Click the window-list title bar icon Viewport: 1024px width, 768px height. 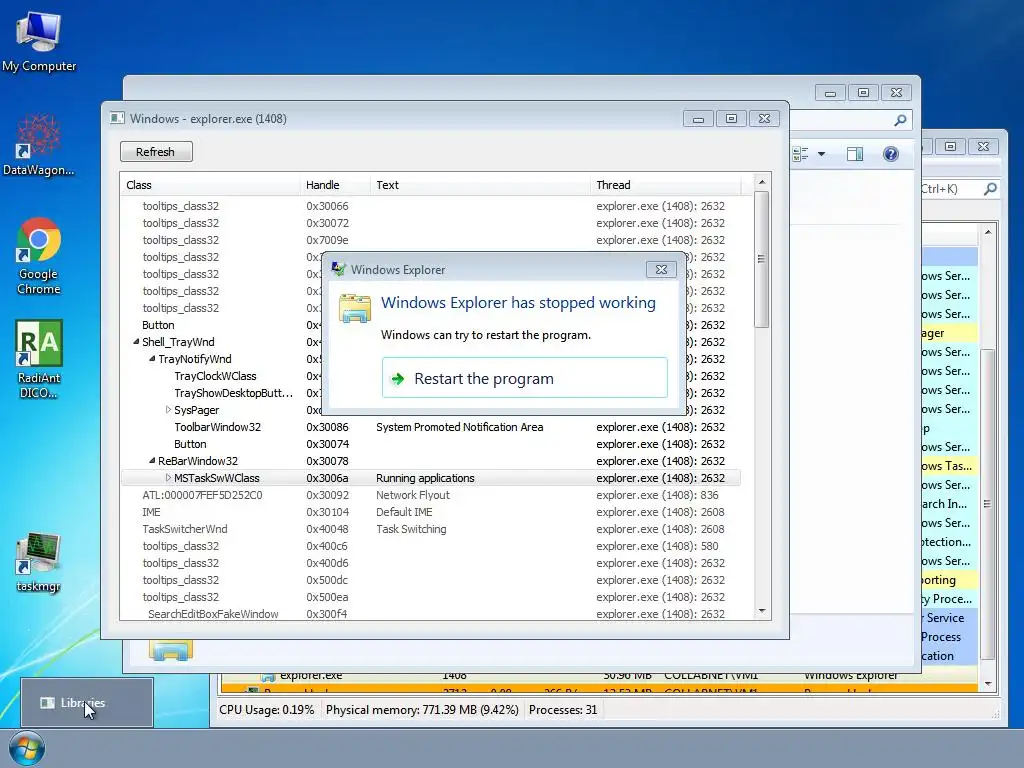pos(118,118)
